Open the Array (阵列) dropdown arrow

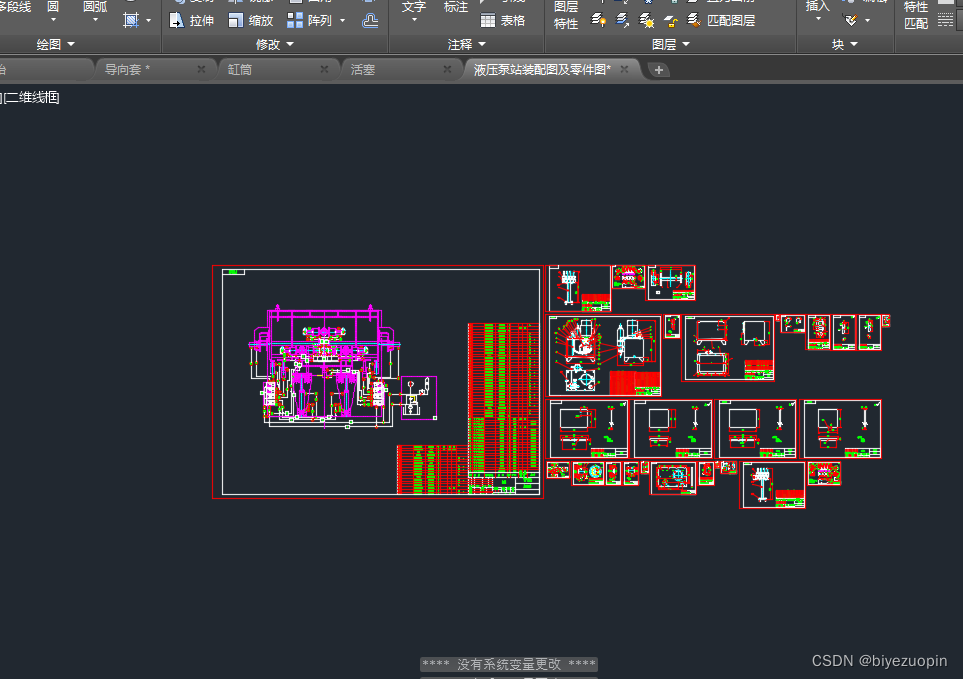click(342, 21)
